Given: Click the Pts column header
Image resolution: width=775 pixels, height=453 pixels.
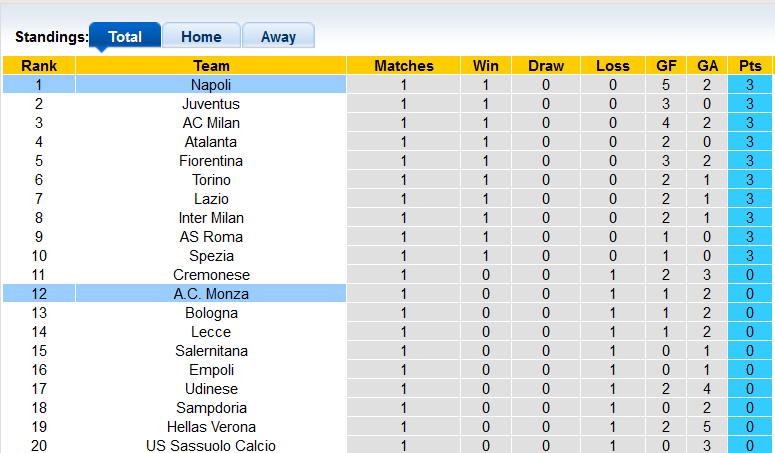Looking at the screenshot, I should pos(749,66).
